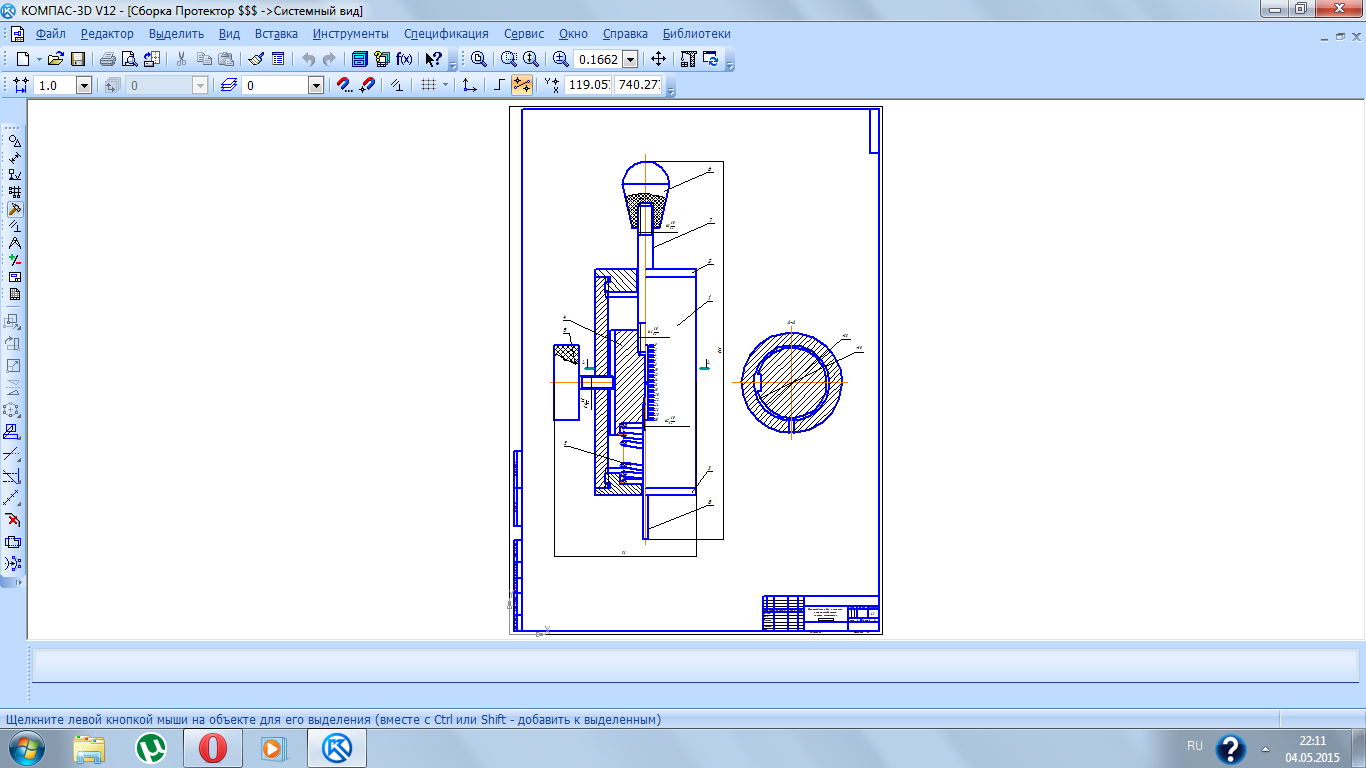Select the Dimensions panel icon in the left toolbar
Image resolution: width=1366 pixels, height=768 pixels.
(x=14, y=158)
